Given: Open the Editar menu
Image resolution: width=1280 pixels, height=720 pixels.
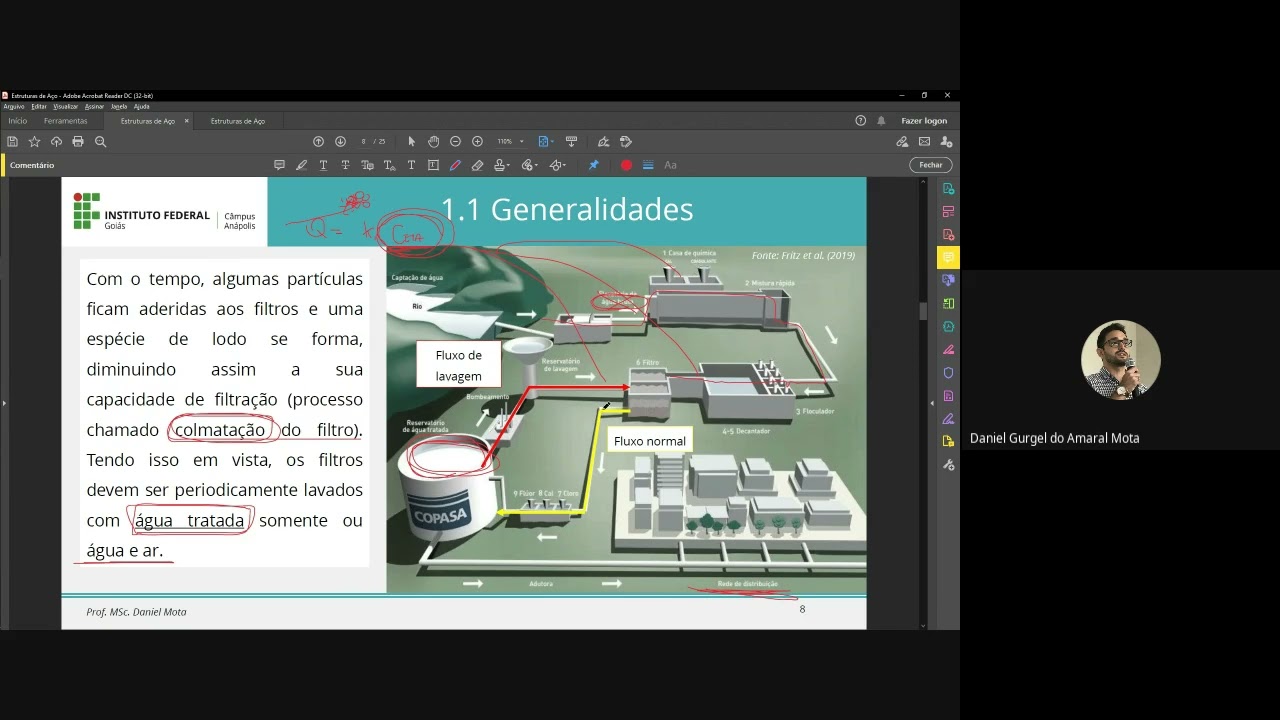Looking at the screenshot, I should 39,106.
